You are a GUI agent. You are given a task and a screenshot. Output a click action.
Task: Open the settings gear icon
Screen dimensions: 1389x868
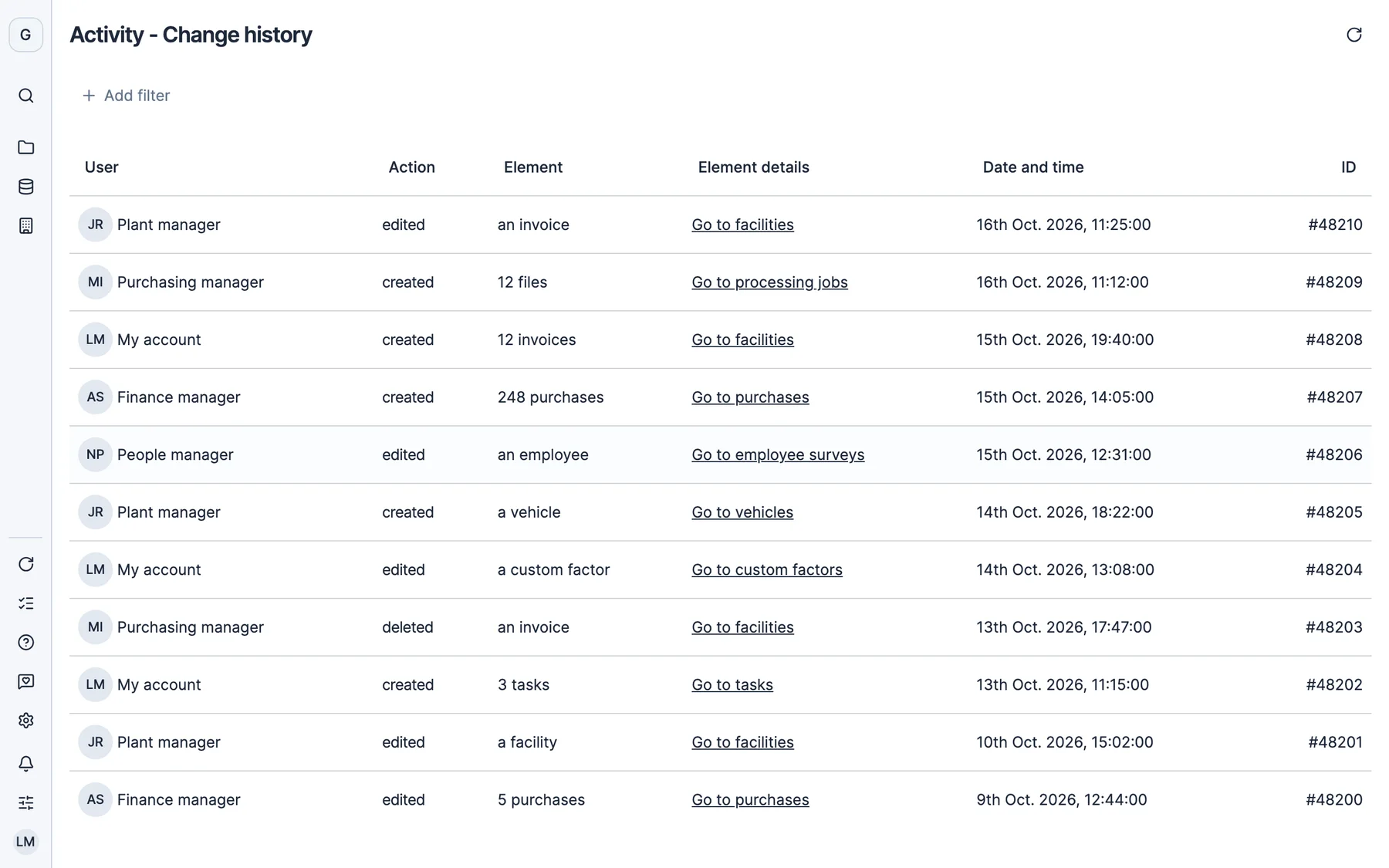coord(25,721)
